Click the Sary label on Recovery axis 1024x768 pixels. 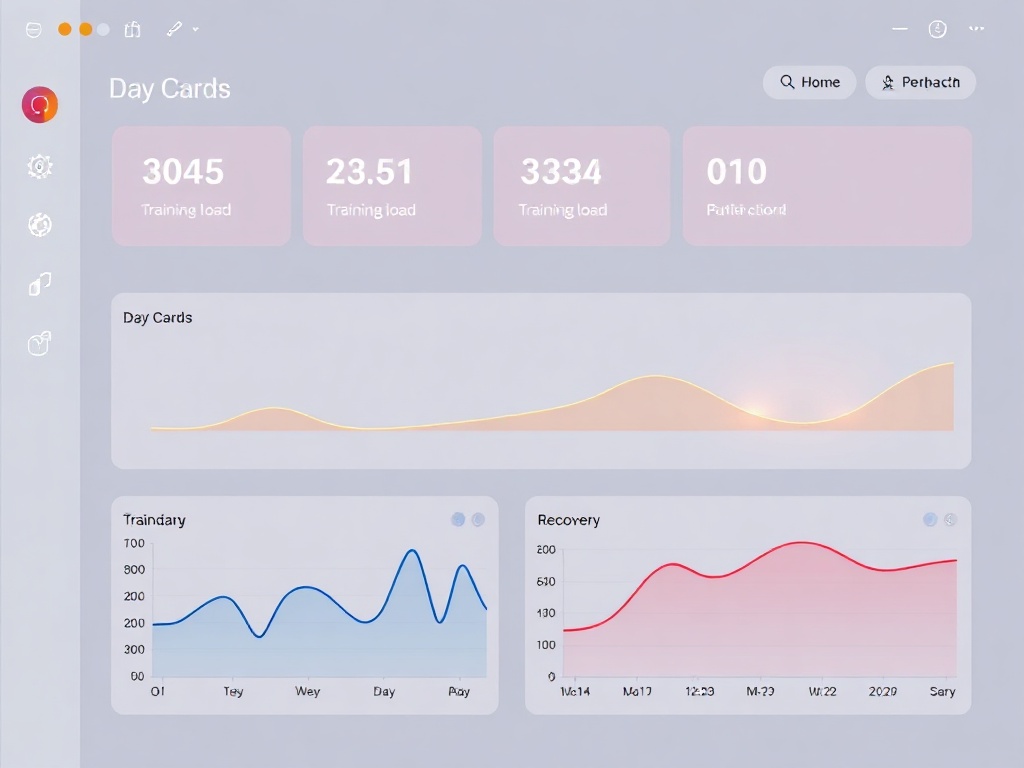(942, 692)
